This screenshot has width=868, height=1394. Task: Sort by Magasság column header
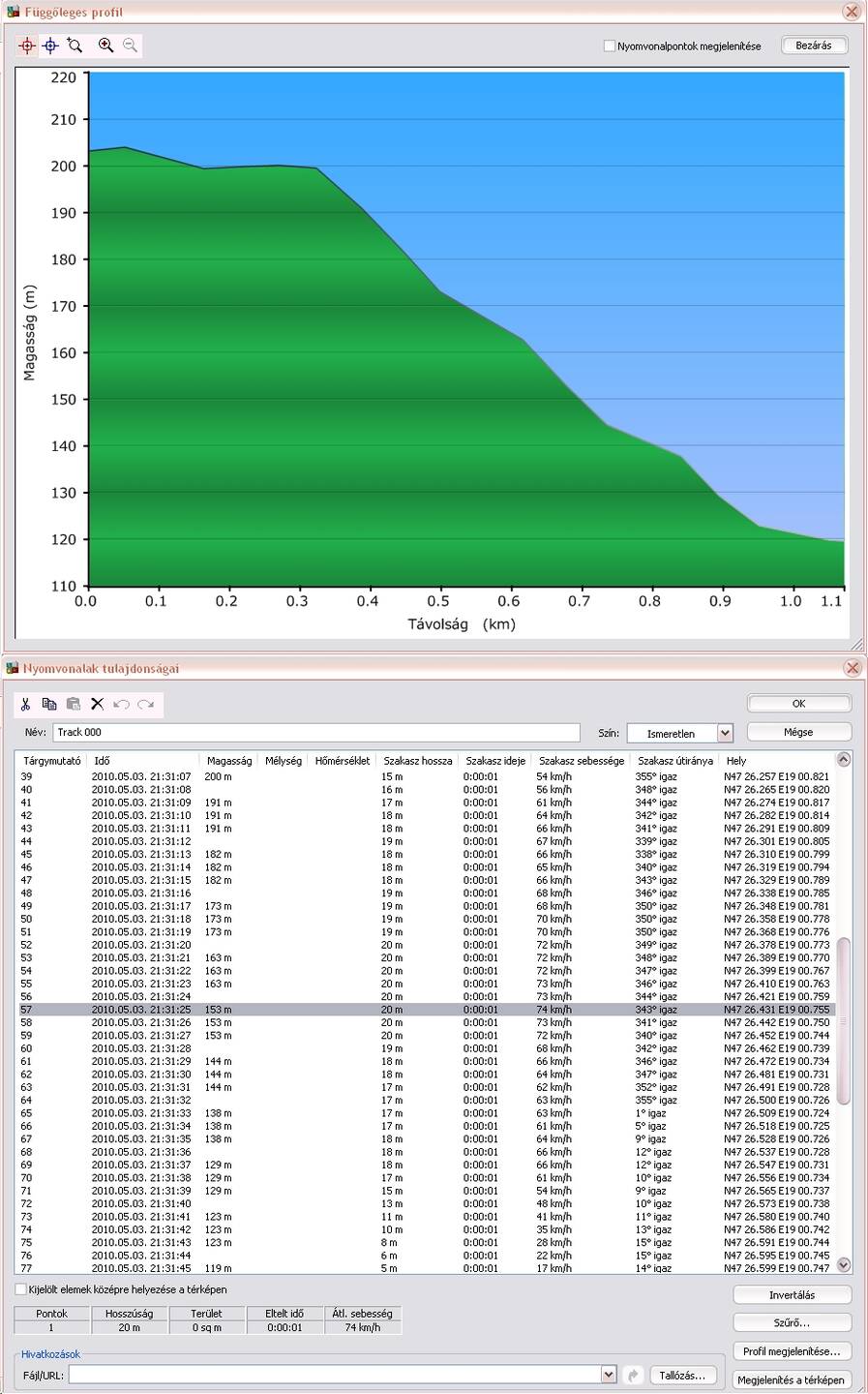[229, 761]
